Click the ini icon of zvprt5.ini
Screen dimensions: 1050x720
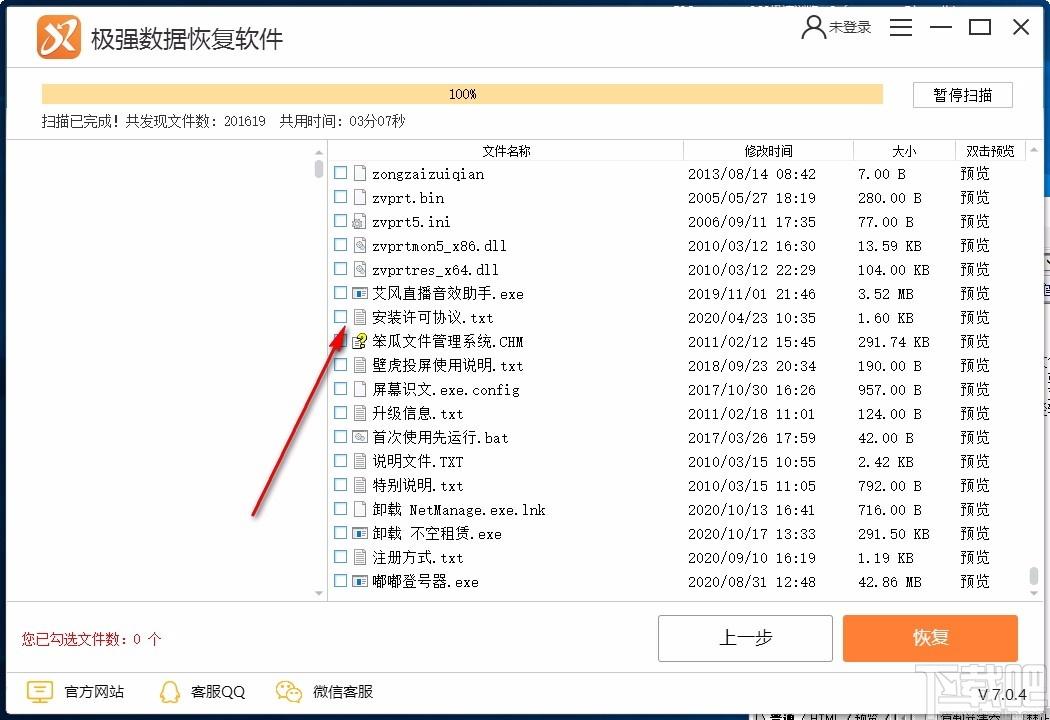(x=360, y=222)
